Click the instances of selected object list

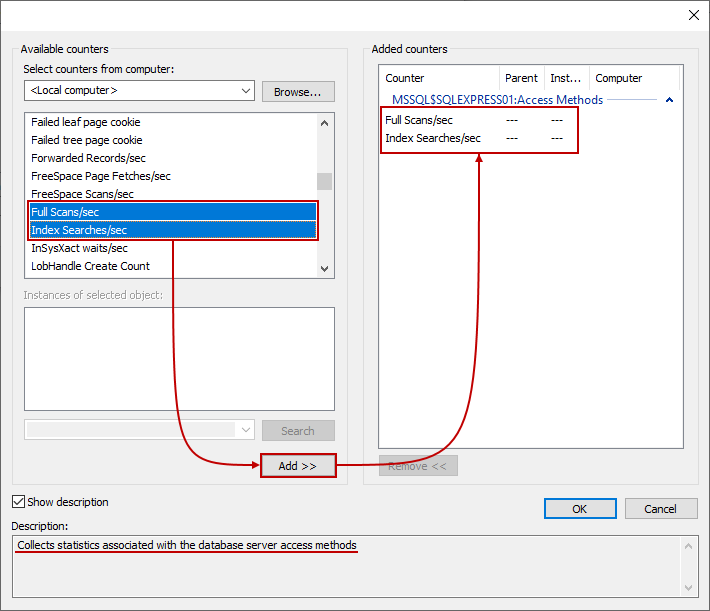click(179, 359)
